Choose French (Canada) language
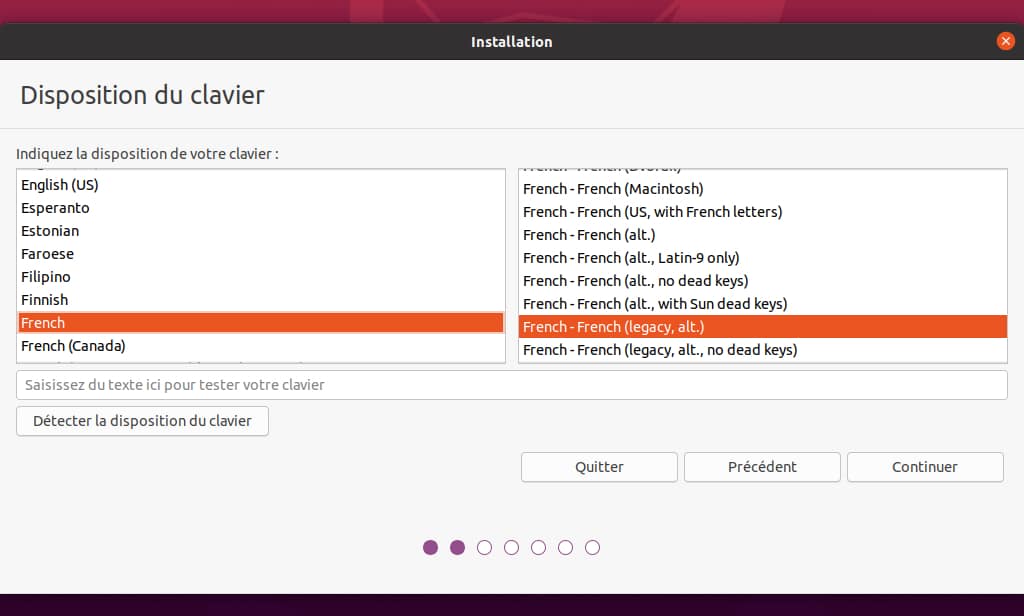The height and width of the screenshot is (616, 1024). (x=73, y=346)
